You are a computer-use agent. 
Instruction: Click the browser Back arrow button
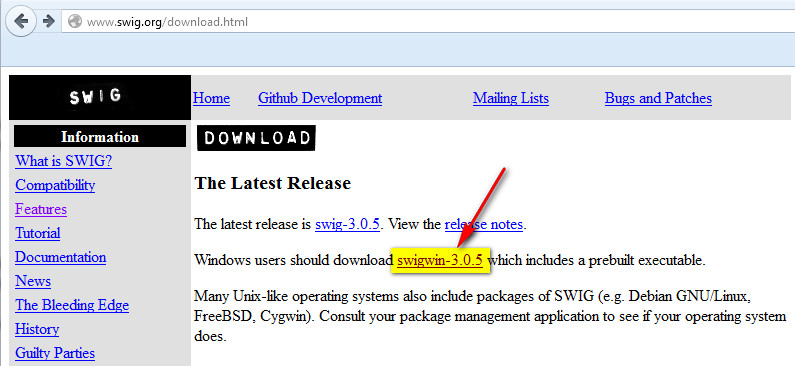[21, 21]
